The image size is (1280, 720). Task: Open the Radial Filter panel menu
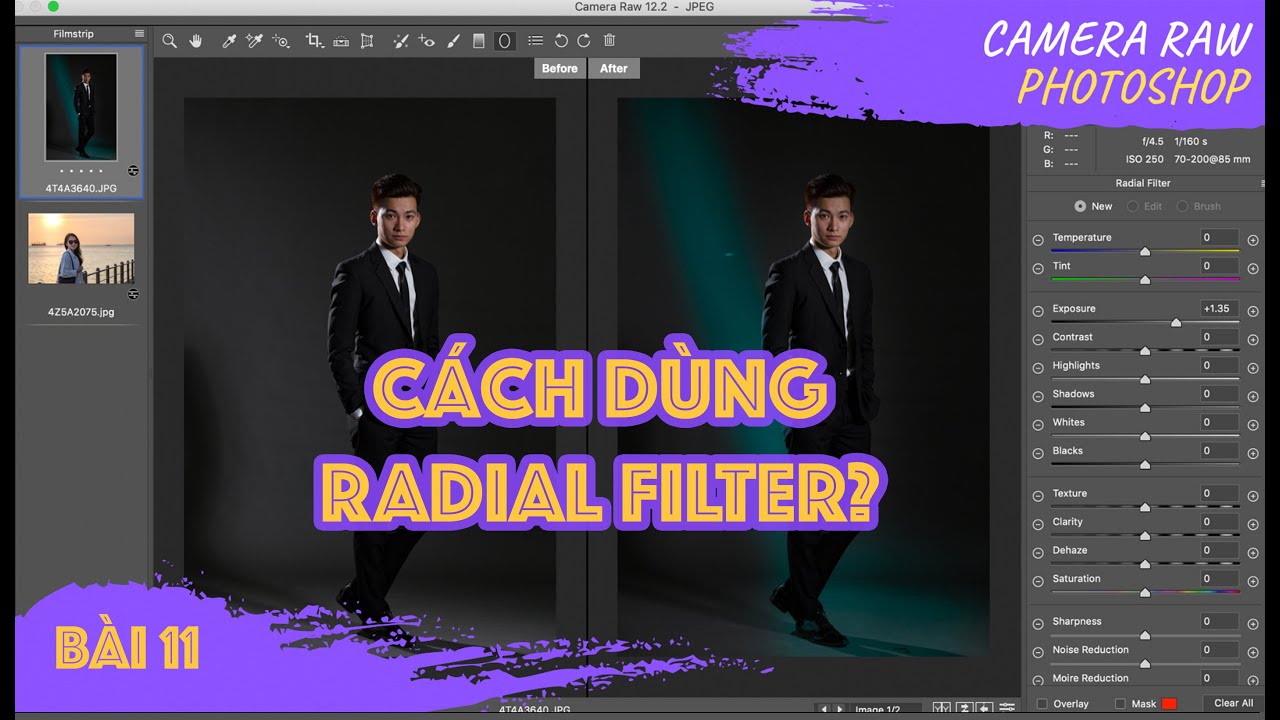pos(1262,183)
